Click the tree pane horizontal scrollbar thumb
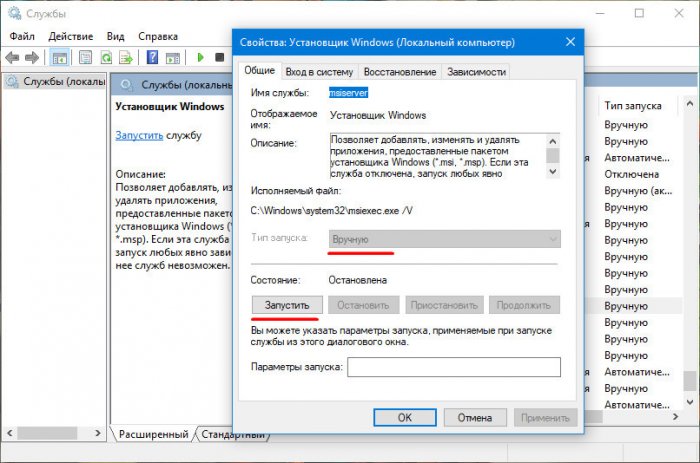 tap(47, 433)
